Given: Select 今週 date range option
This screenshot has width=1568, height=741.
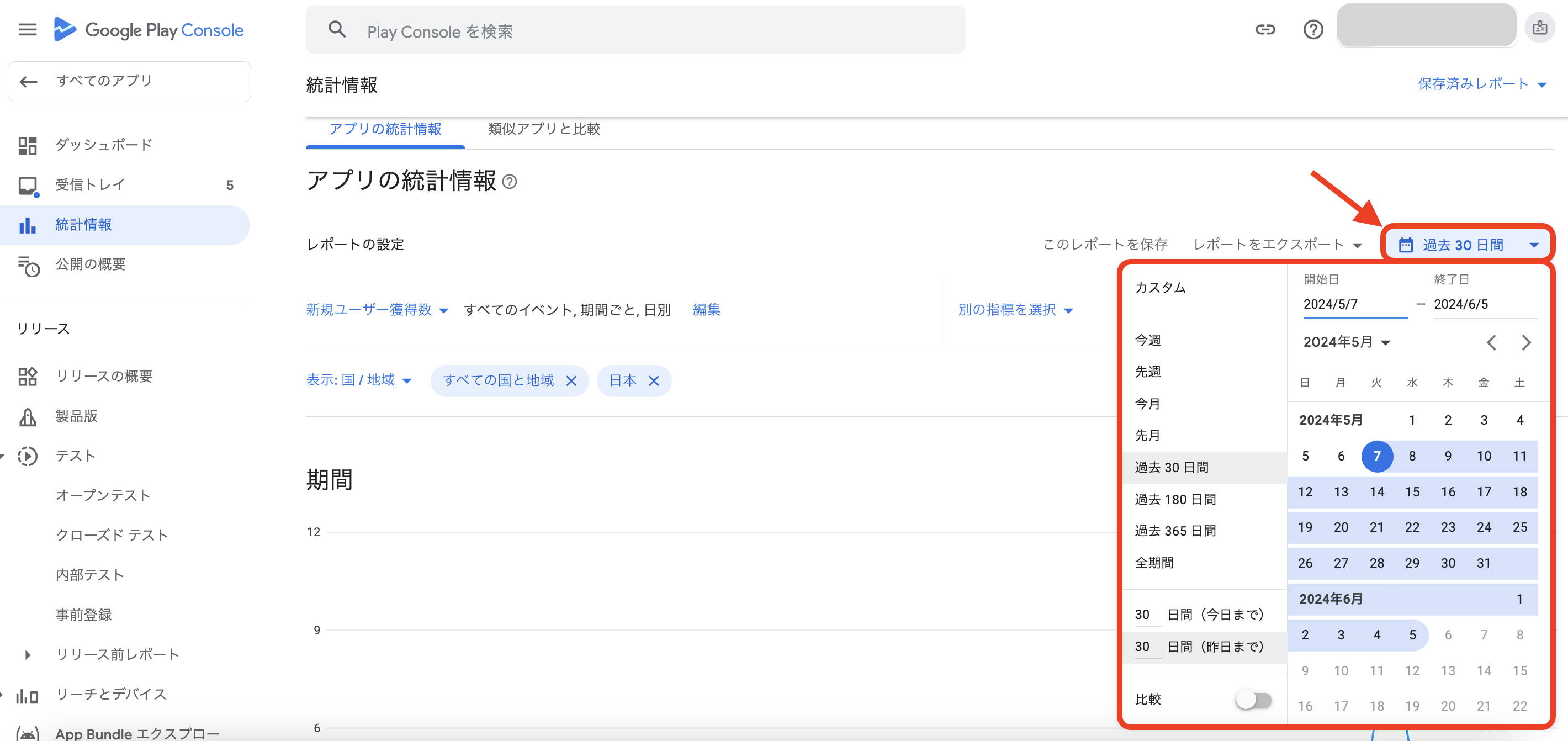Looking at the screenshot, I should (x=1204, y=340).
